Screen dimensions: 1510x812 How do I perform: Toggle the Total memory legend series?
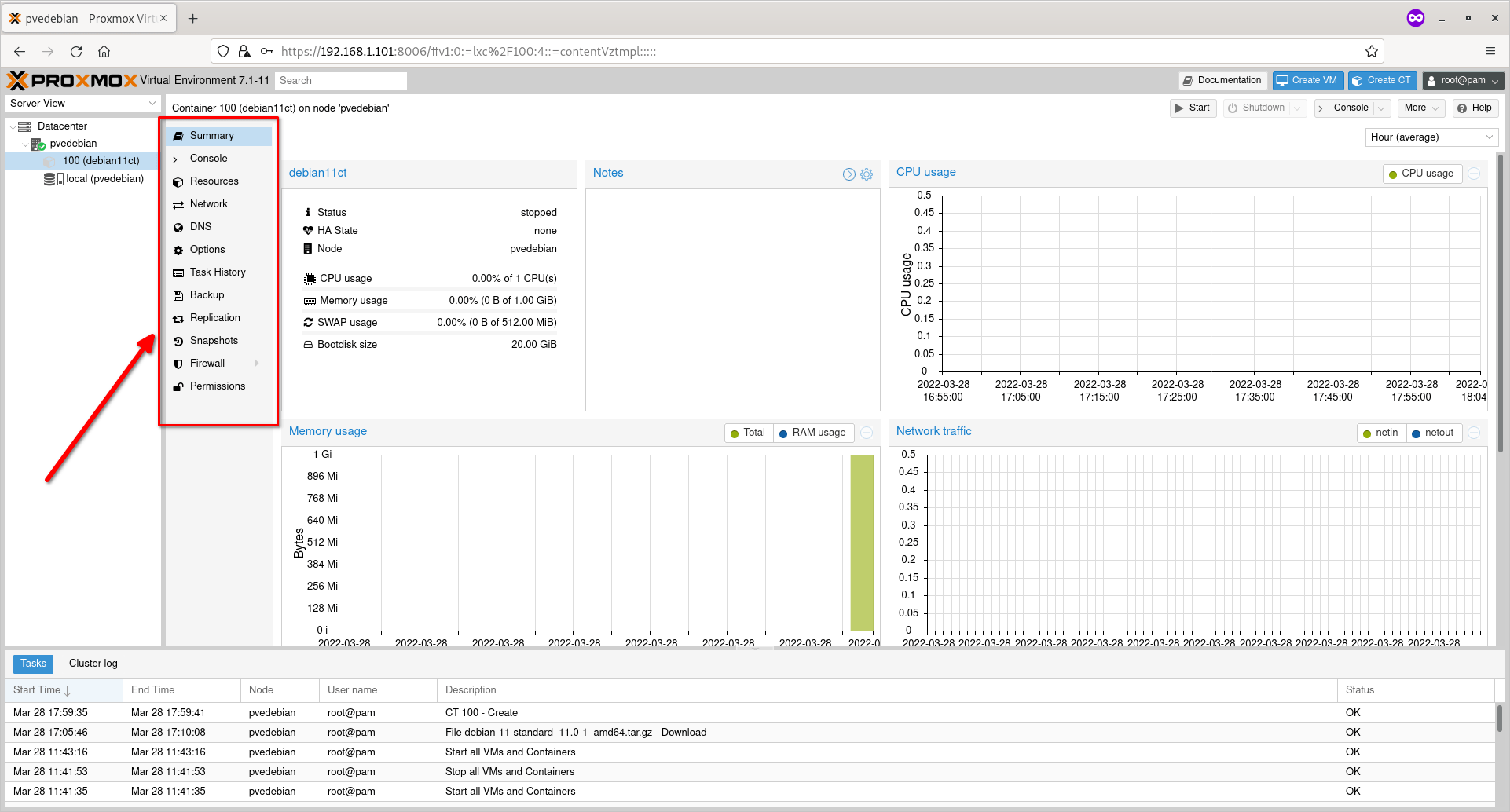click(748, 433)
